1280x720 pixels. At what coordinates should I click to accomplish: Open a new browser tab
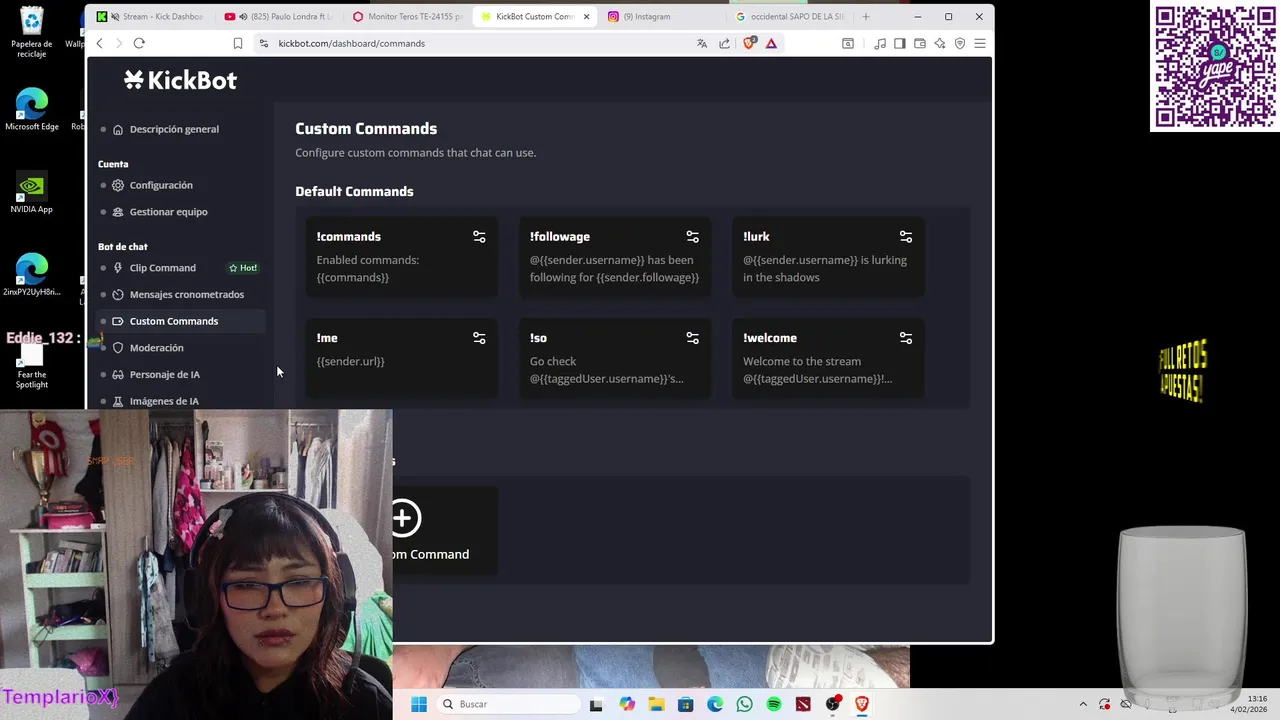click(x=866, y=16)
